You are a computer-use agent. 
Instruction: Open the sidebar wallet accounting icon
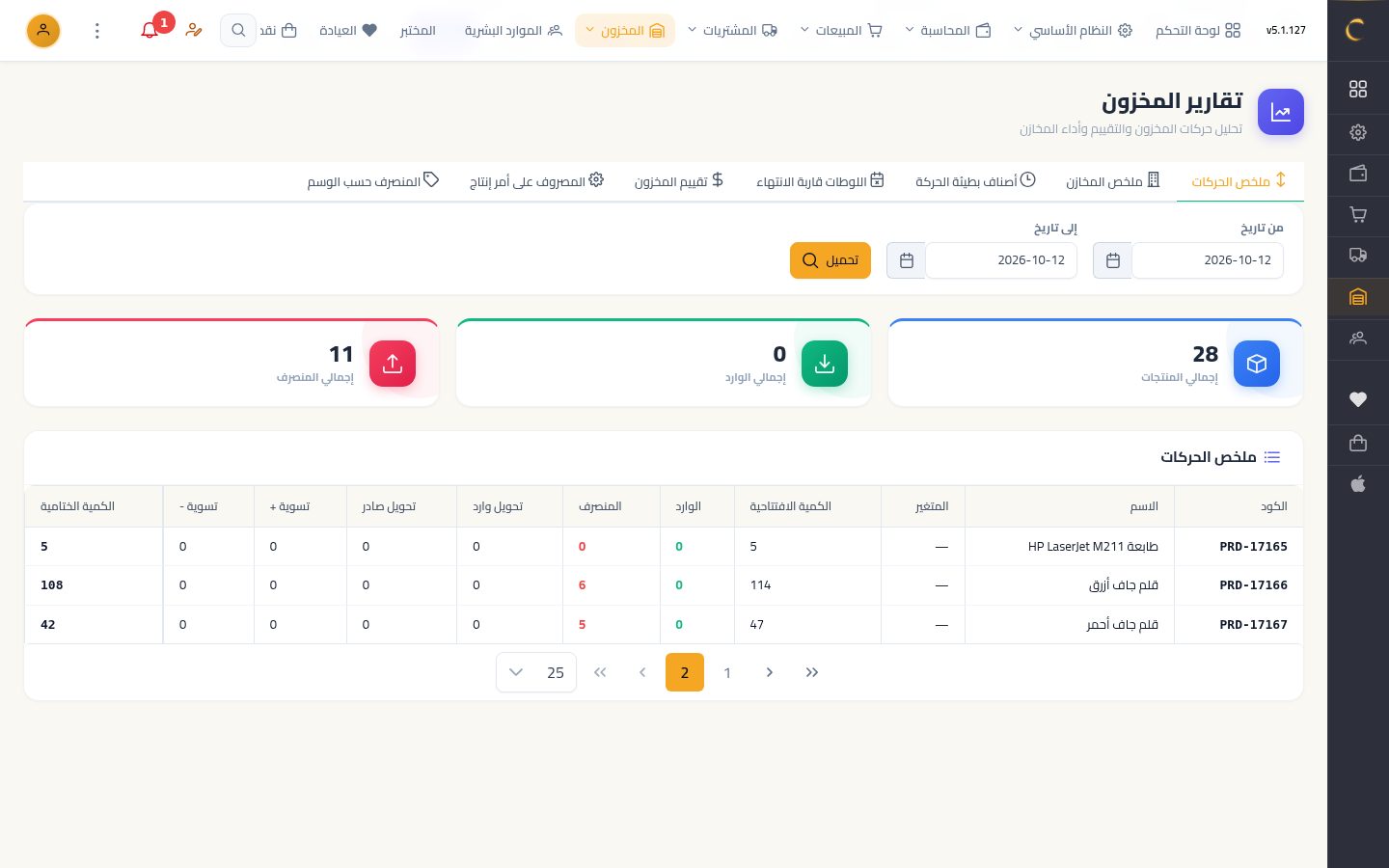coord(1358,174)
